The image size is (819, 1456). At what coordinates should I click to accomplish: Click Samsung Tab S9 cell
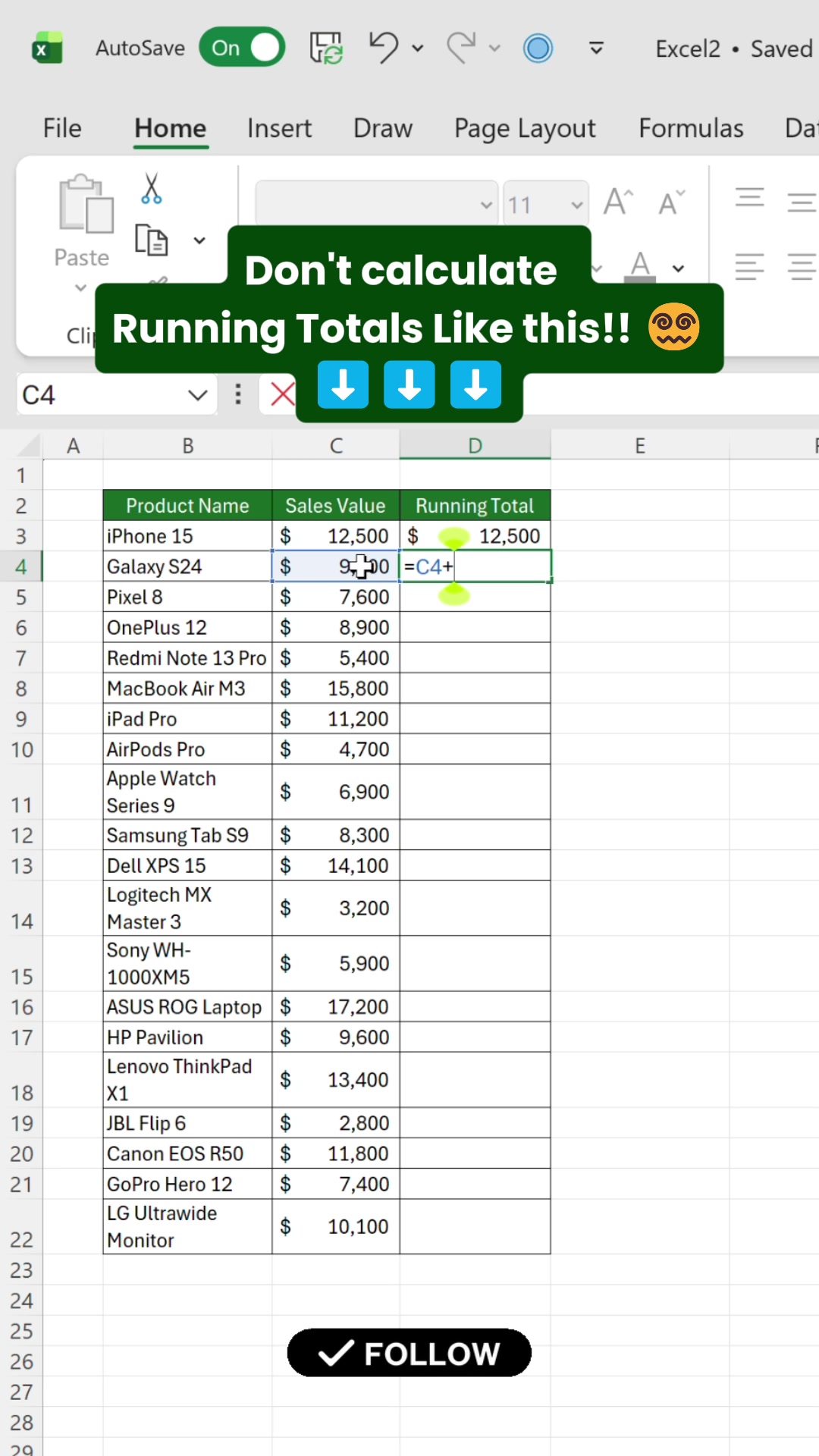tap(187, 835)
